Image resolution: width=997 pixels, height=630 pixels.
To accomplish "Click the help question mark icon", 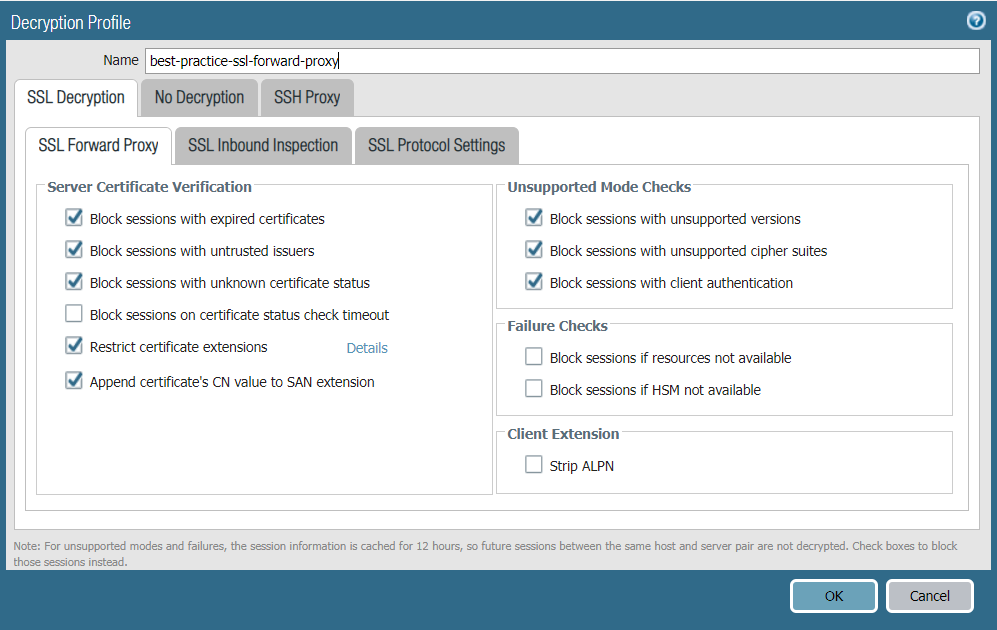I will pyautogui.click(x=976, y=21).
